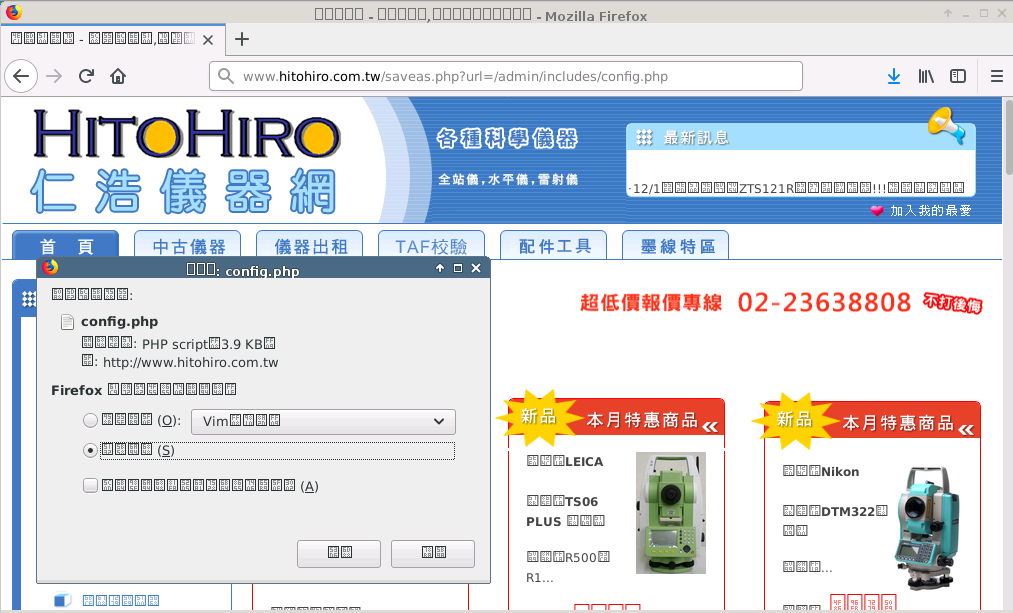Click the pink heart favorites icon
1013x613 pixels.
[877, 211]
